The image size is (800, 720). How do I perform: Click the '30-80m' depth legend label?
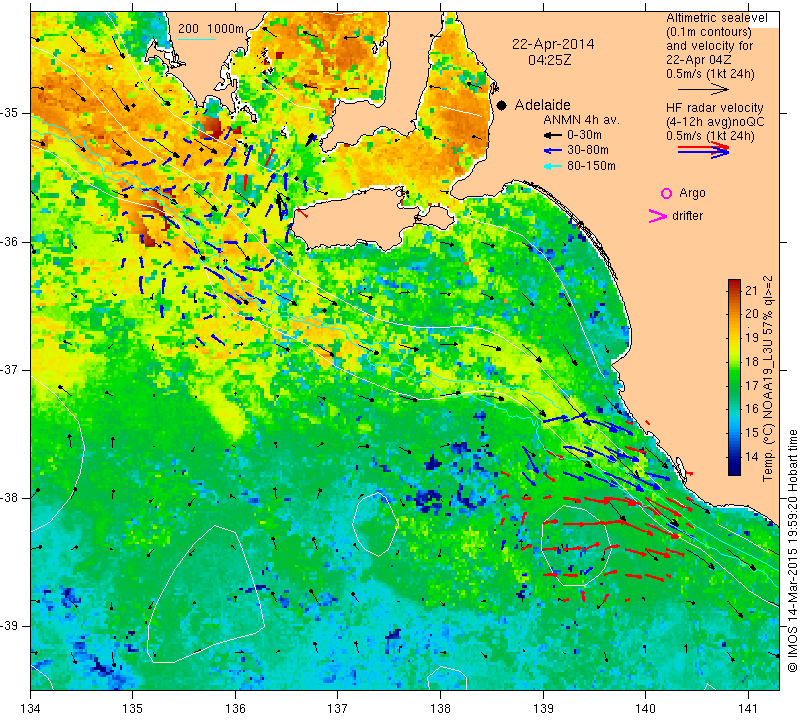click(588, 151)
